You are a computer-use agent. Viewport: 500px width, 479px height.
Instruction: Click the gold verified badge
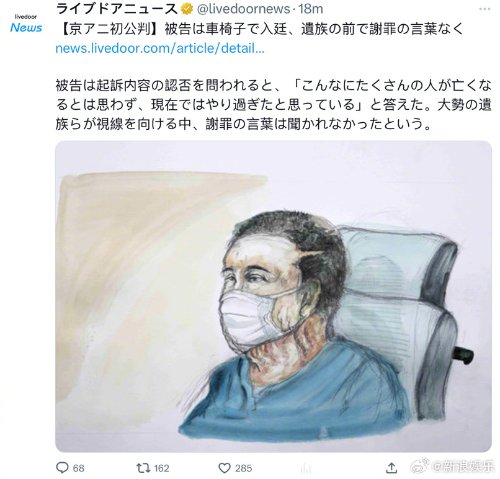tap(187, 9)
